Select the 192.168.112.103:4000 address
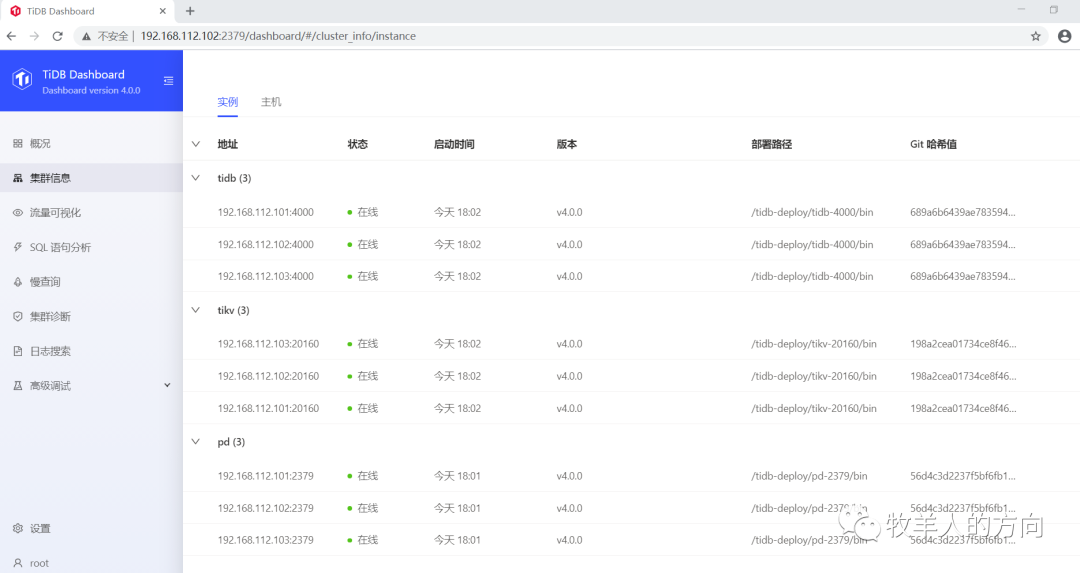 click(x=266, y=276)
